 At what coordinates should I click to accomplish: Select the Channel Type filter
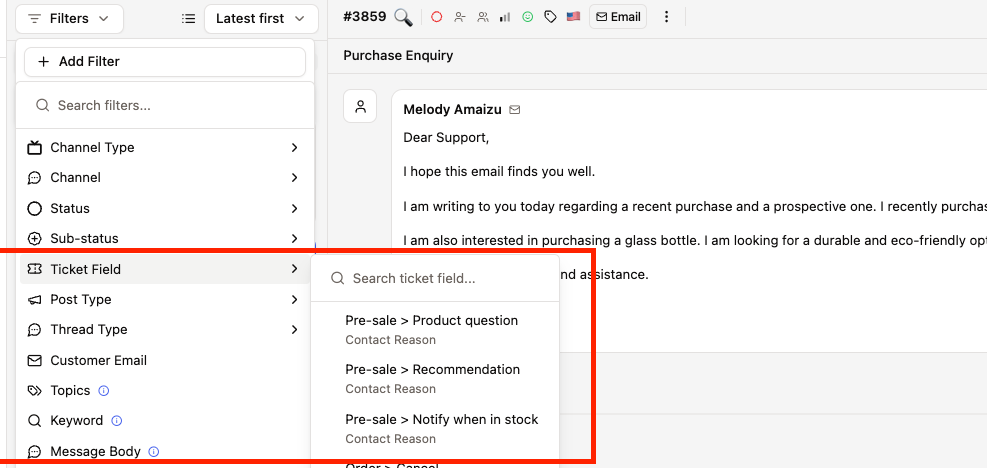165,147
